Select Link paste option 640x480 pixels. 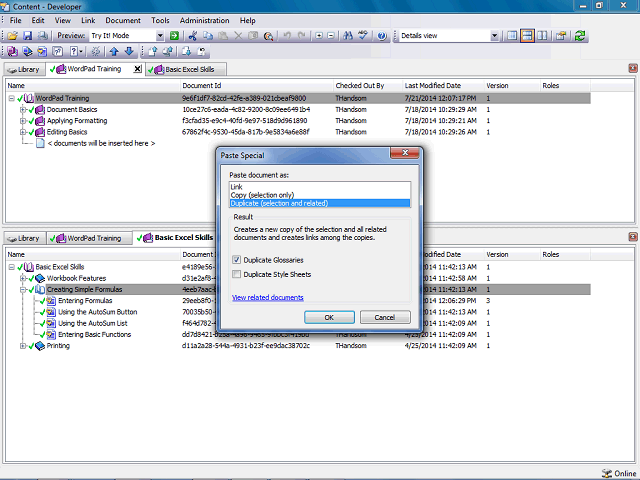click(x=320, y=187)
